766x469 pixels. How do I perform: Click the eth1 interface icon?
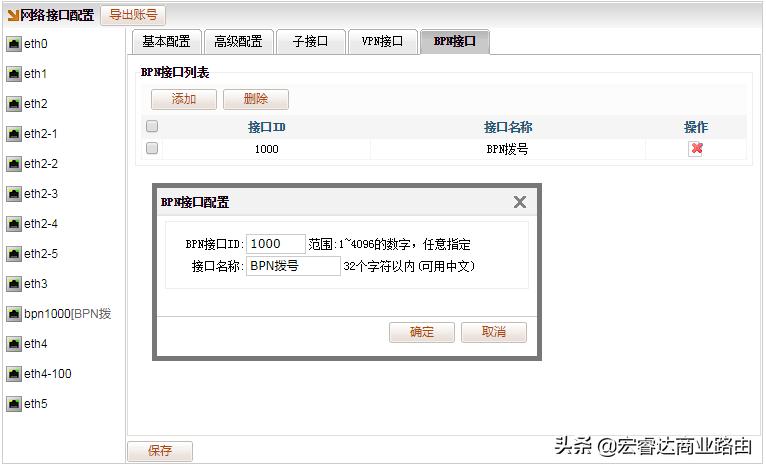point(14,74)
